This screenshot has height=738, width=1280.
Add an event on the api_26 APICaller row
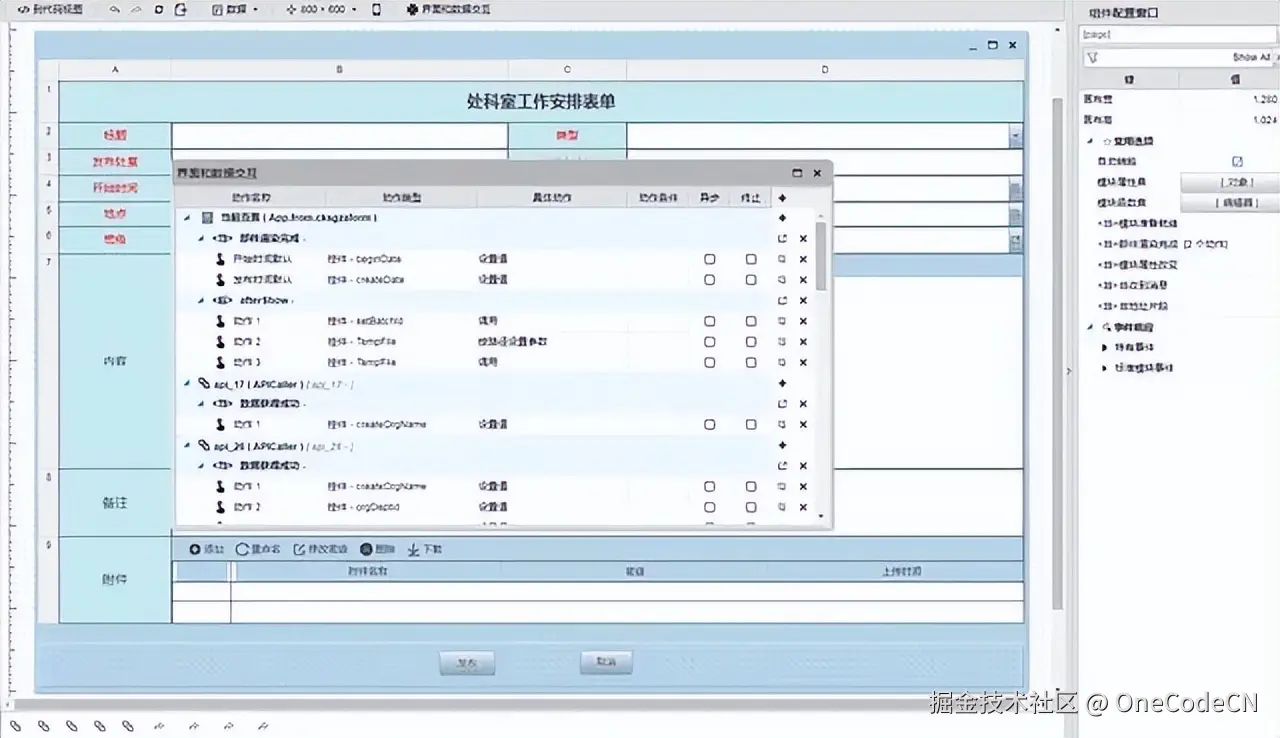click(782, 446)
